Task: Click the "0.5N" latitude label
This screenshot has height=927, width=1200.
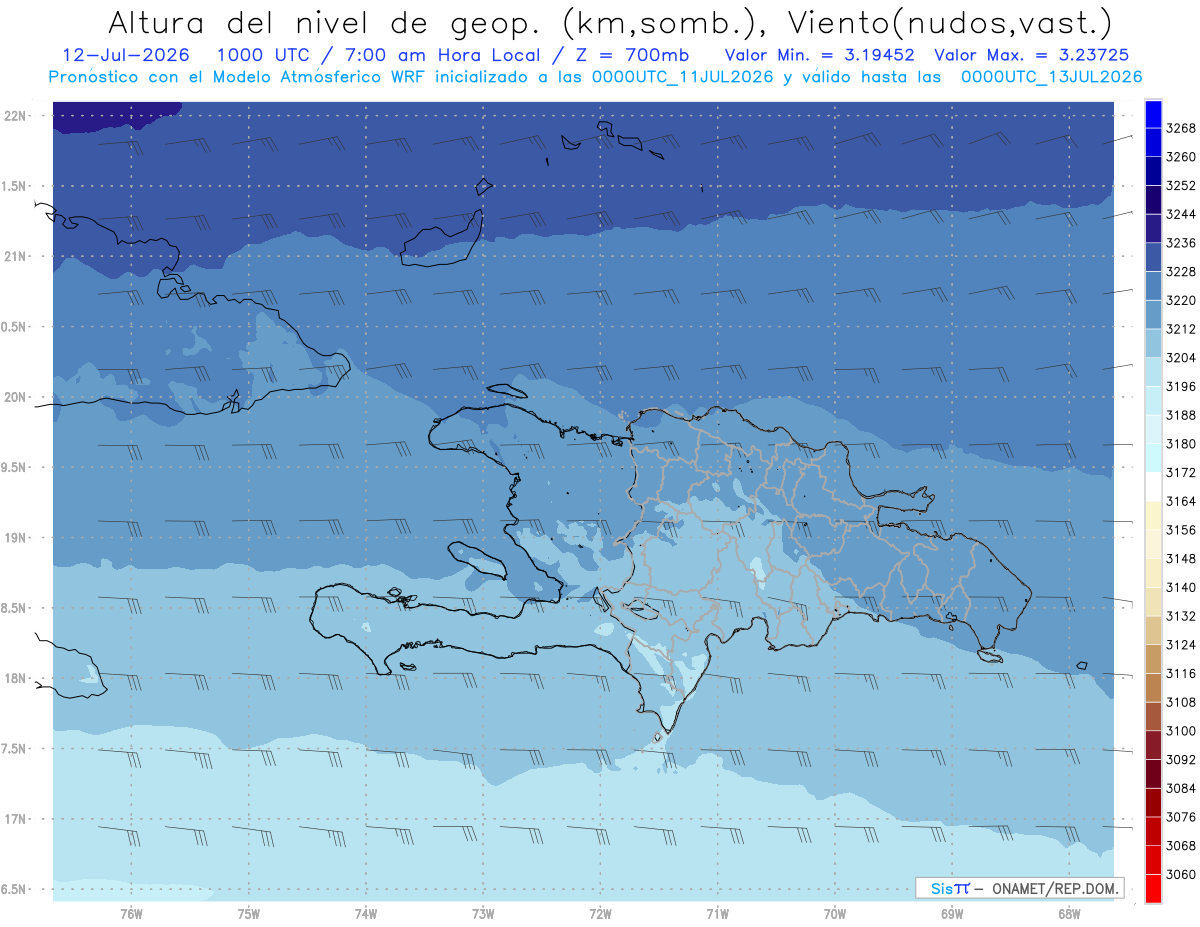Action: (x=15, y=327)
